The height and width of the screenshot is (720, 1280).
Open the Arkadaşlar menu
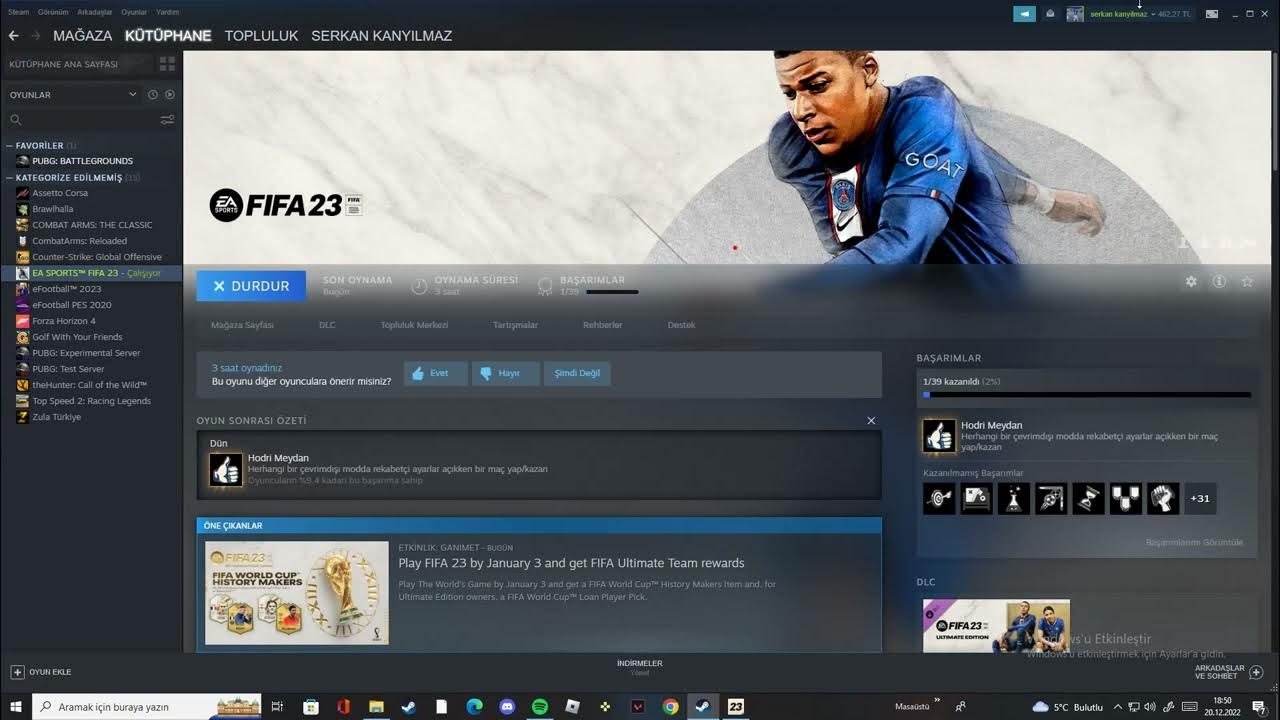coord(94,12)
